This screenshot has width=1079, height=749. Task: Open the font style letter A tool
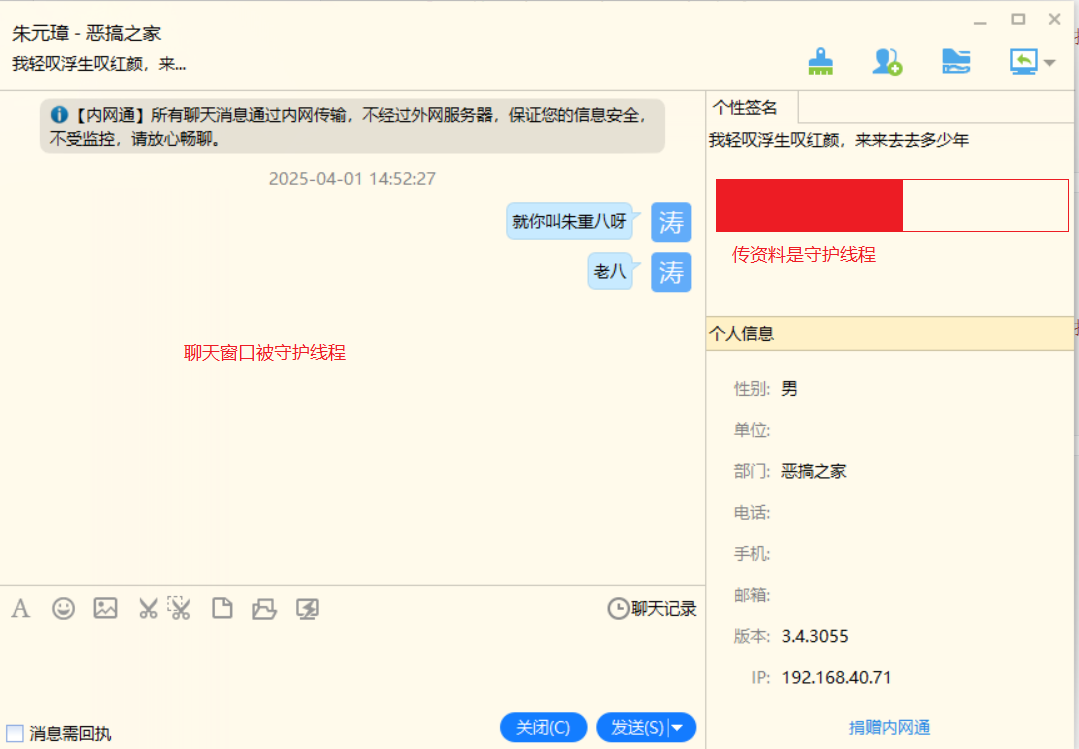click(x=21, y=608)
